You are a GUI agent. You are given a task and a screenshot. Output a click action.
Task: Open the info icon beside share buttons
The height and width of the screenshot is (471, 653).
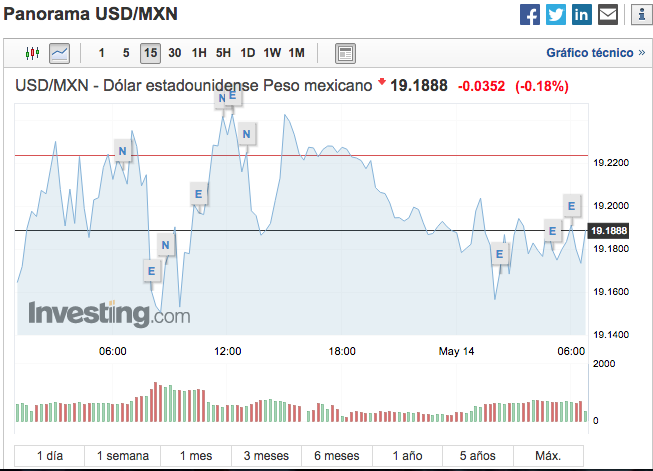point(639,15)
